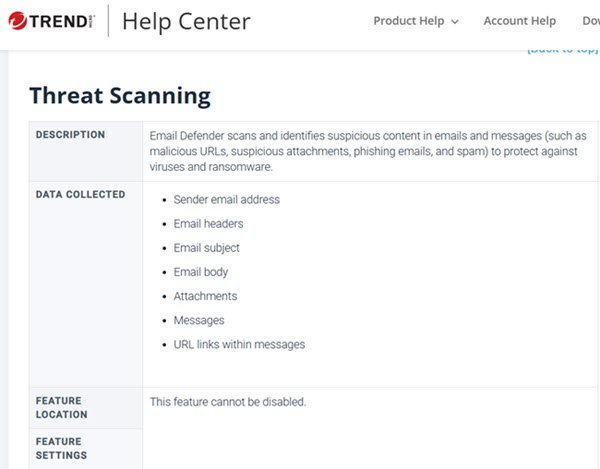Viewport: 600px width, 469px height.
Task: Select the DESCRIPTION row label
Action: [x=70, y=135]
